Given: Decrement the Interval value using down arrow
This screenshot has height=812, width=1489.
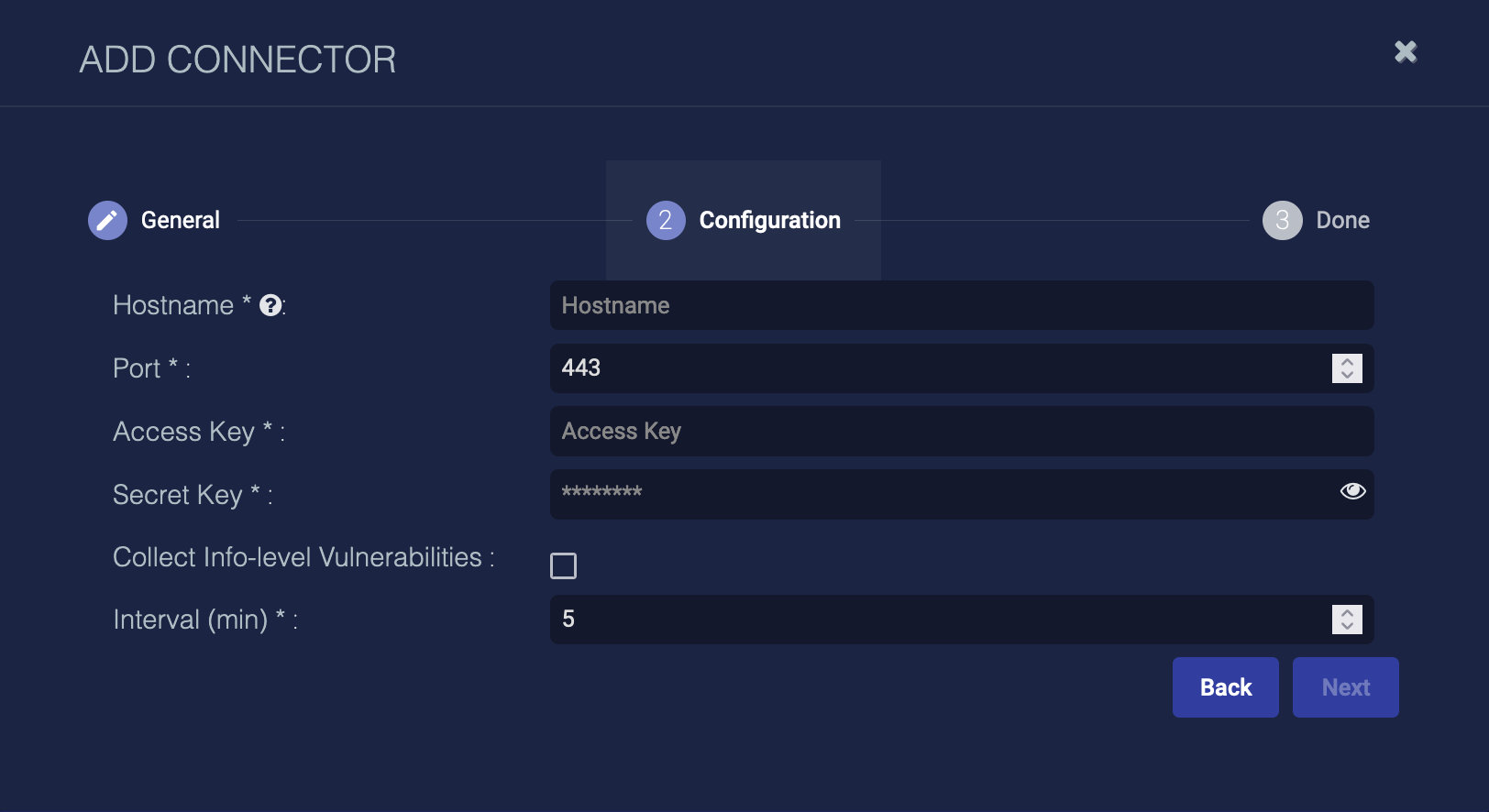Looking at the screenshot, I should pyautogui.click(x=1347, y=626).
